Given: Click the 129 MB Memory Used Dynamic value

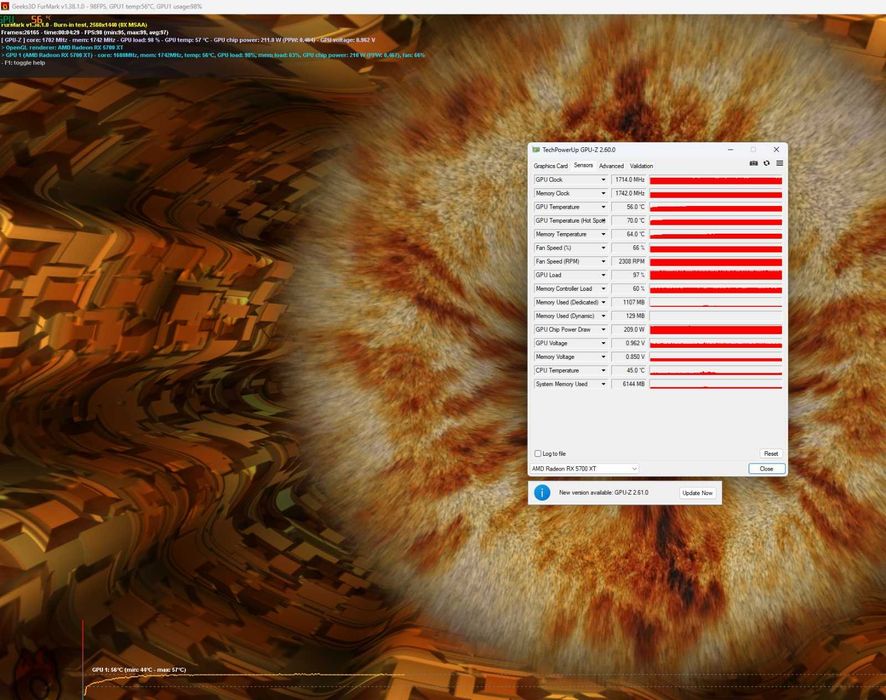Looking at the screenshot, I should (x=629, y=316).
